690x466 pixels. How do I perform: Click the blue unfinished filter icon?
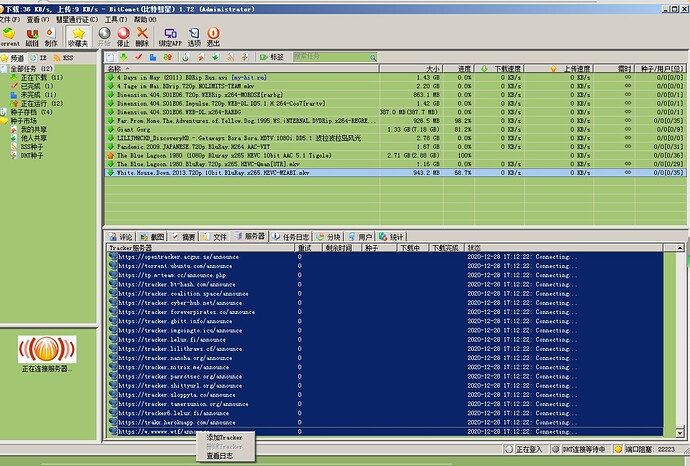point(153,57)
